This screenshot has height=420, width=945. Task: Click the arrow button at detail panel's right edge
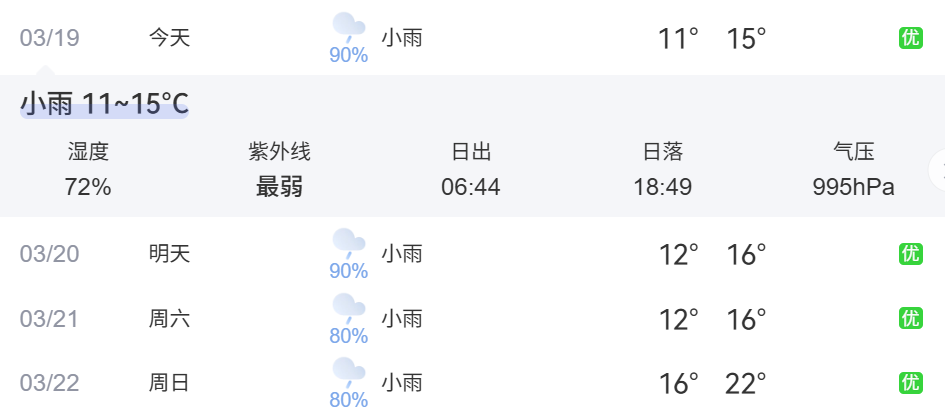point(938,169)
